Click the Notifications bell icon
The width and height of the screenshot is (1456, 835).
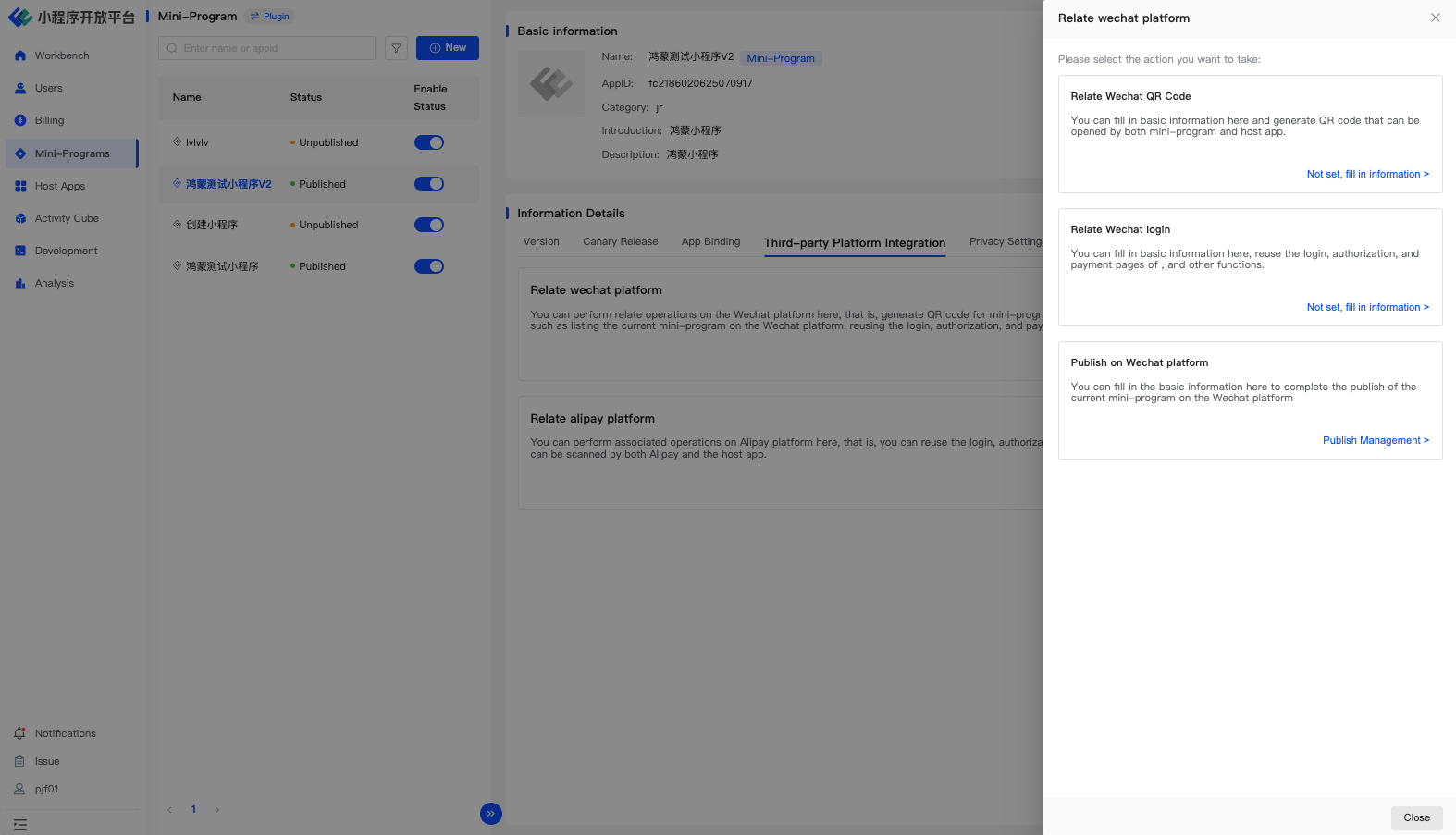pos(19,733)
